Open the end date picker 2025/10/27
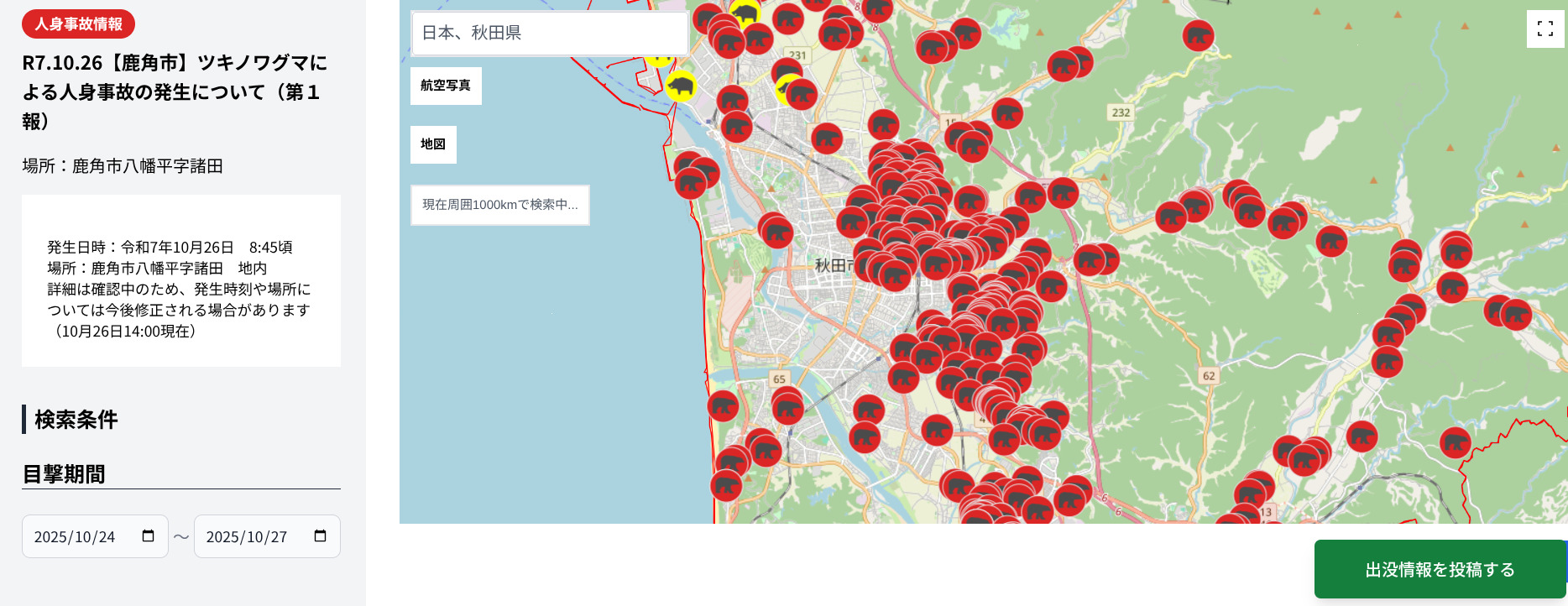Viewport: 1568px width, 606px height. (248, 537)
